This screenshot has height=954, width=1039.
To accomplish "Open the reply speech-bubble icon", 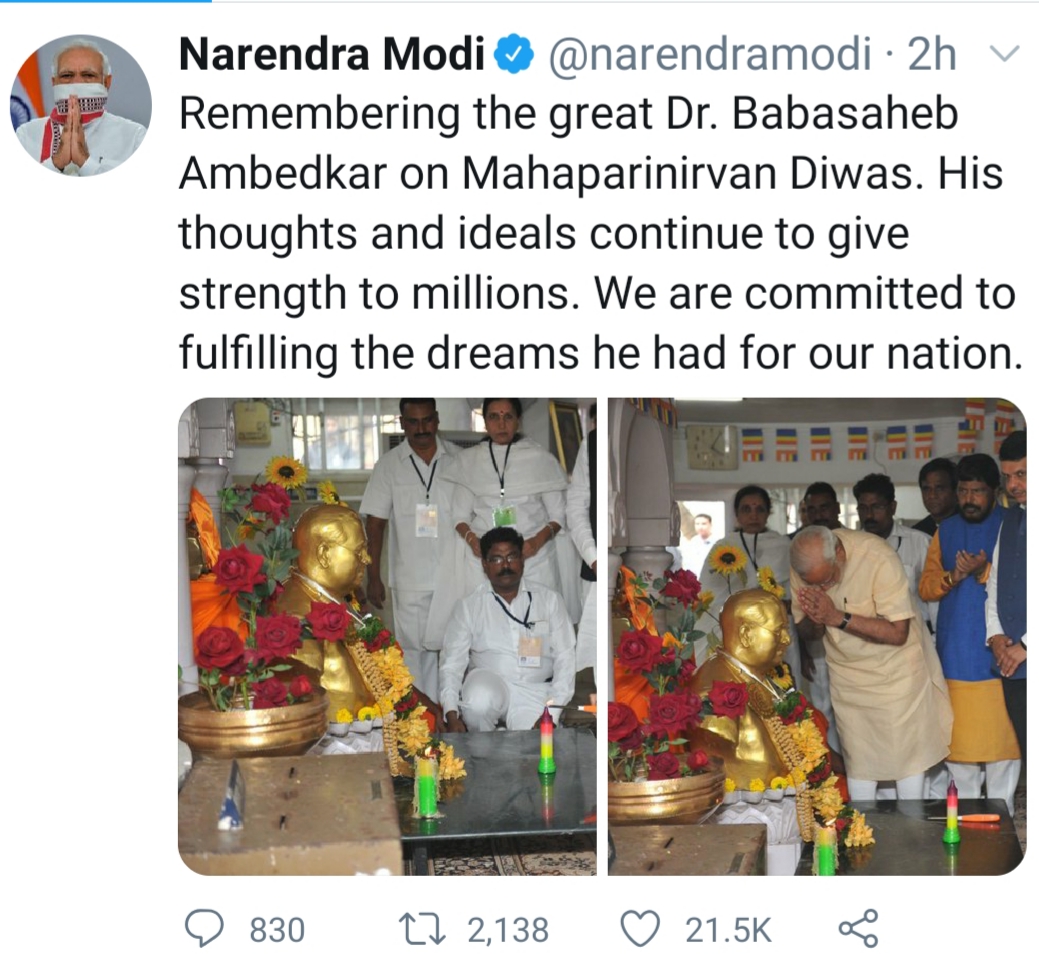I will click(x=203, y=928).
